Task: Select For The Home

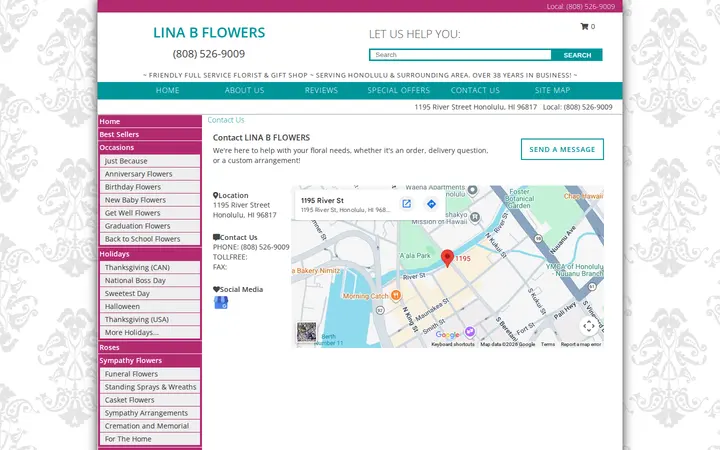Action: [150, 439]
